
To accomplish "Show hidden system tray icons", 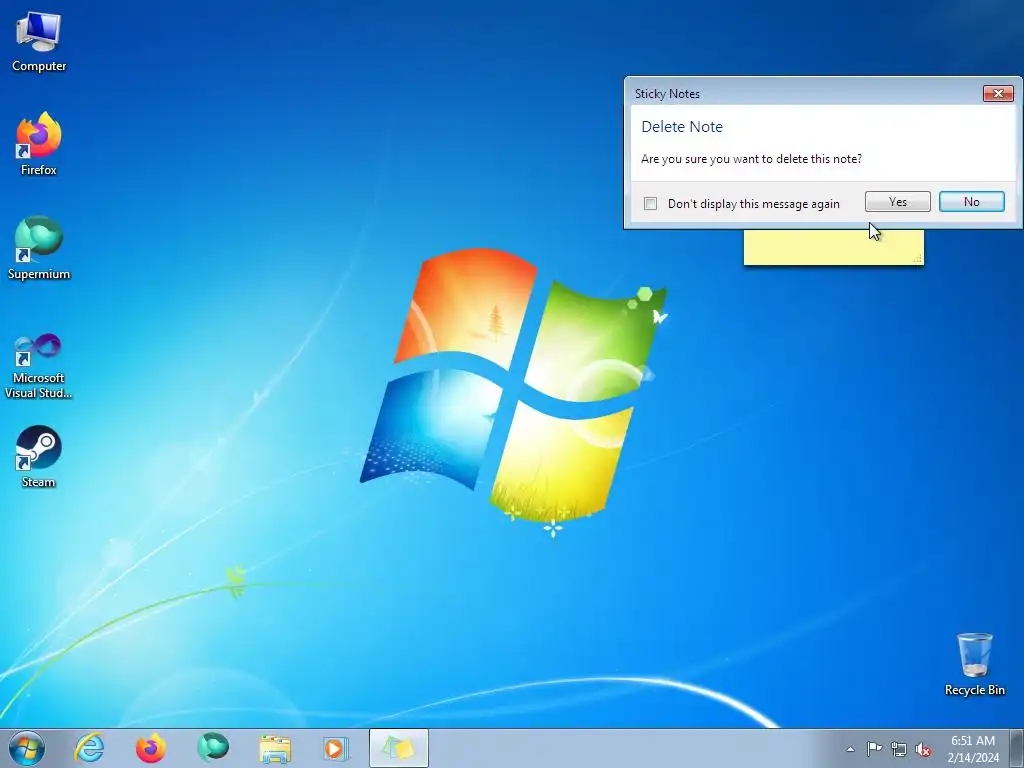I will (850, 749).
